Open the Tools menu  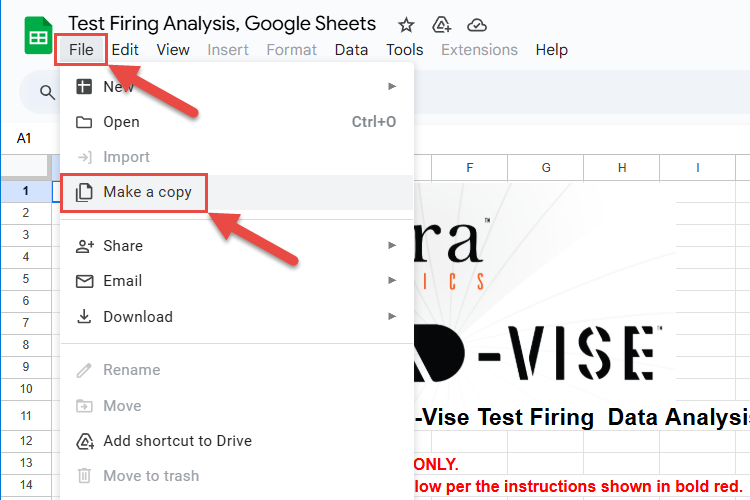click(x=405, y=50)
